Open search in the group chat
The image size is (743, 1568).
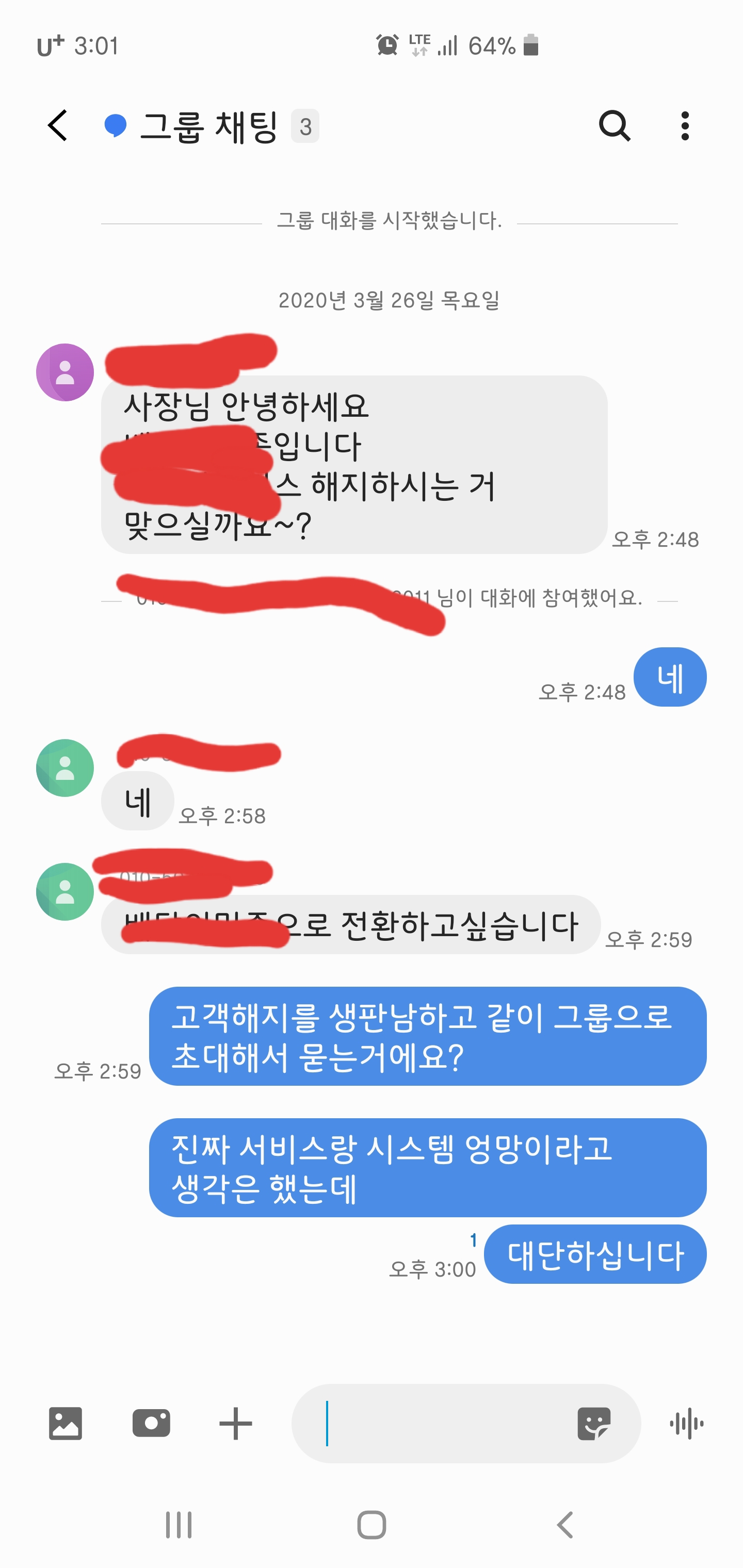tap(615, 126)
